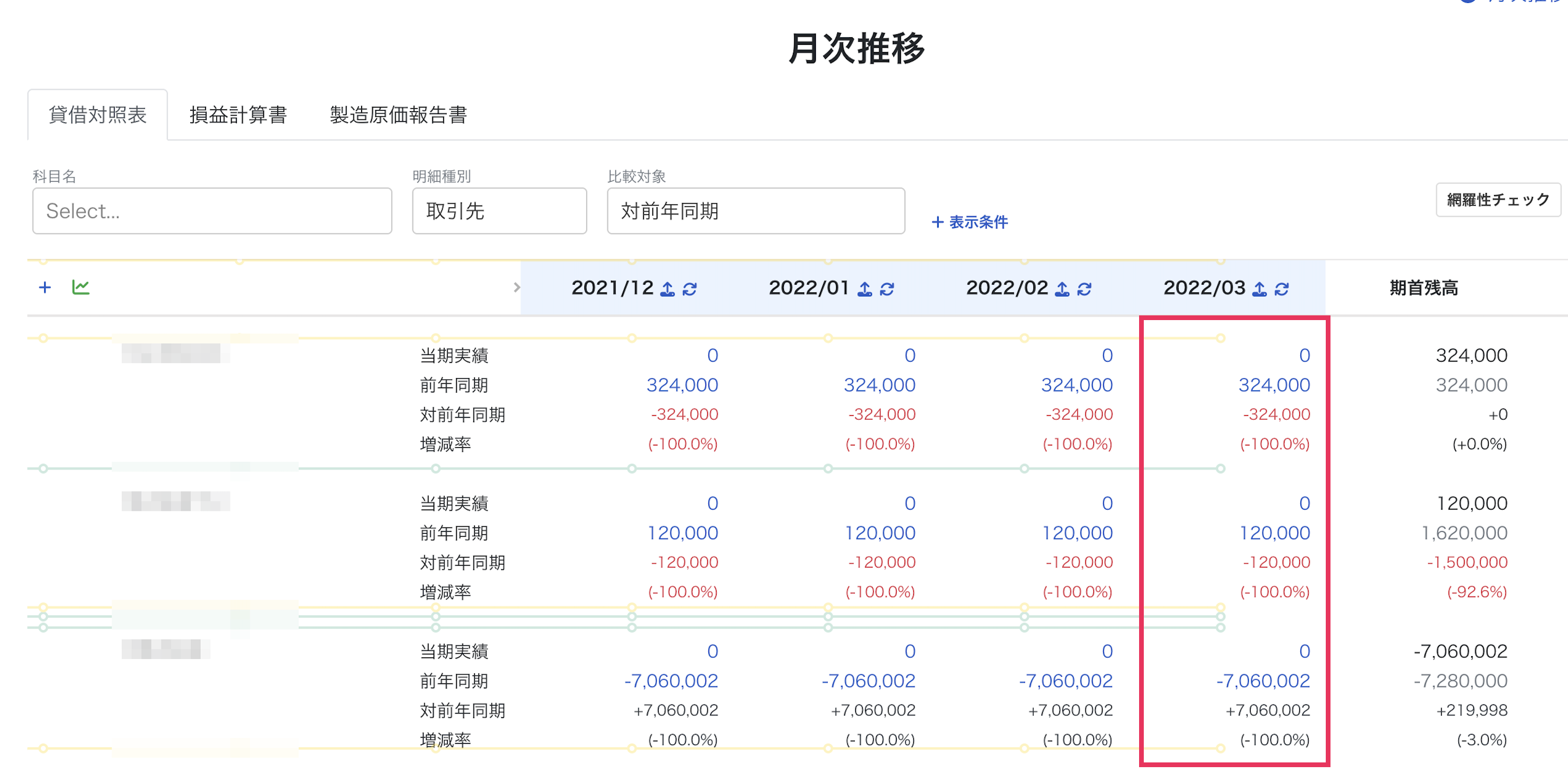
Task: Click 2021/12 前年同期 value -7,060,002
Action: point(671,680)
